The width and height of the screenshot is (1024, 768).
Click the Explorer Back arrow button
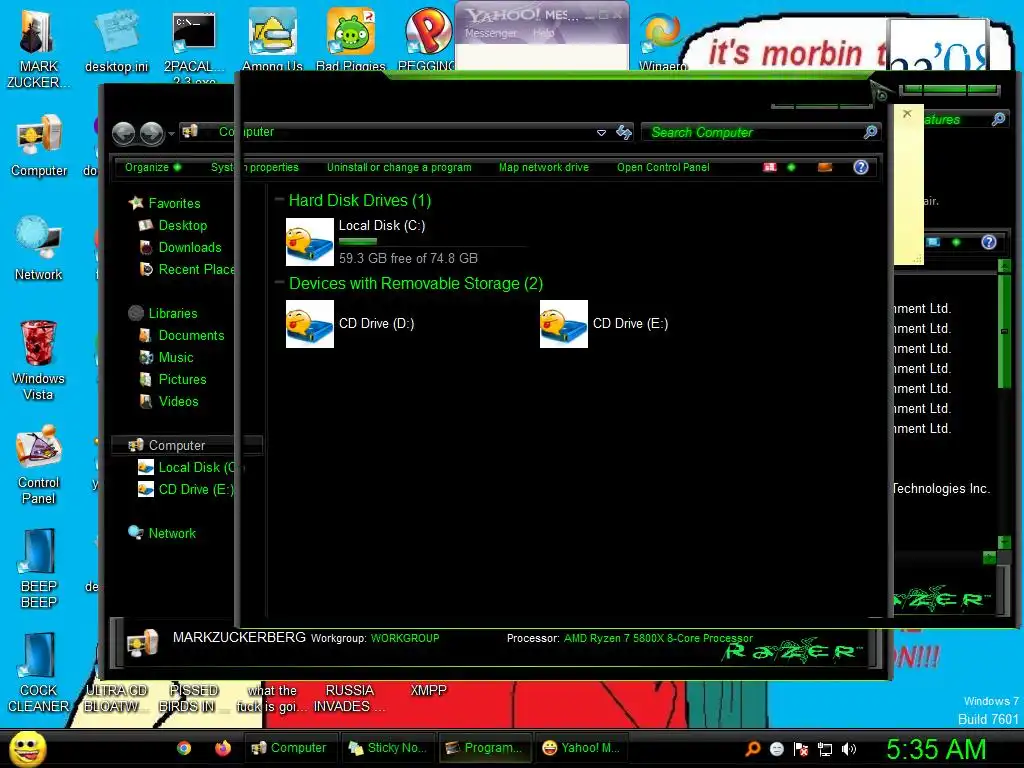pos(123,133)
